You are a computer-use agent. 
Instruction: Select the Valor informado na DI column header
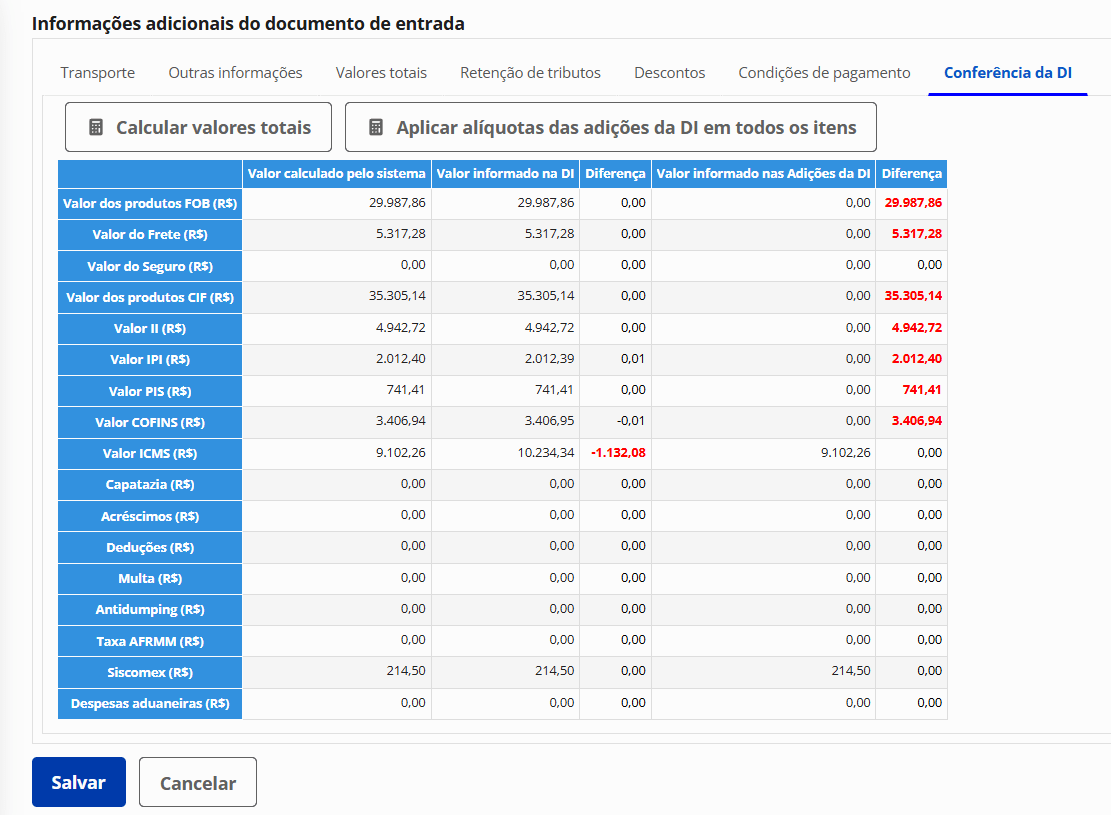505,174
